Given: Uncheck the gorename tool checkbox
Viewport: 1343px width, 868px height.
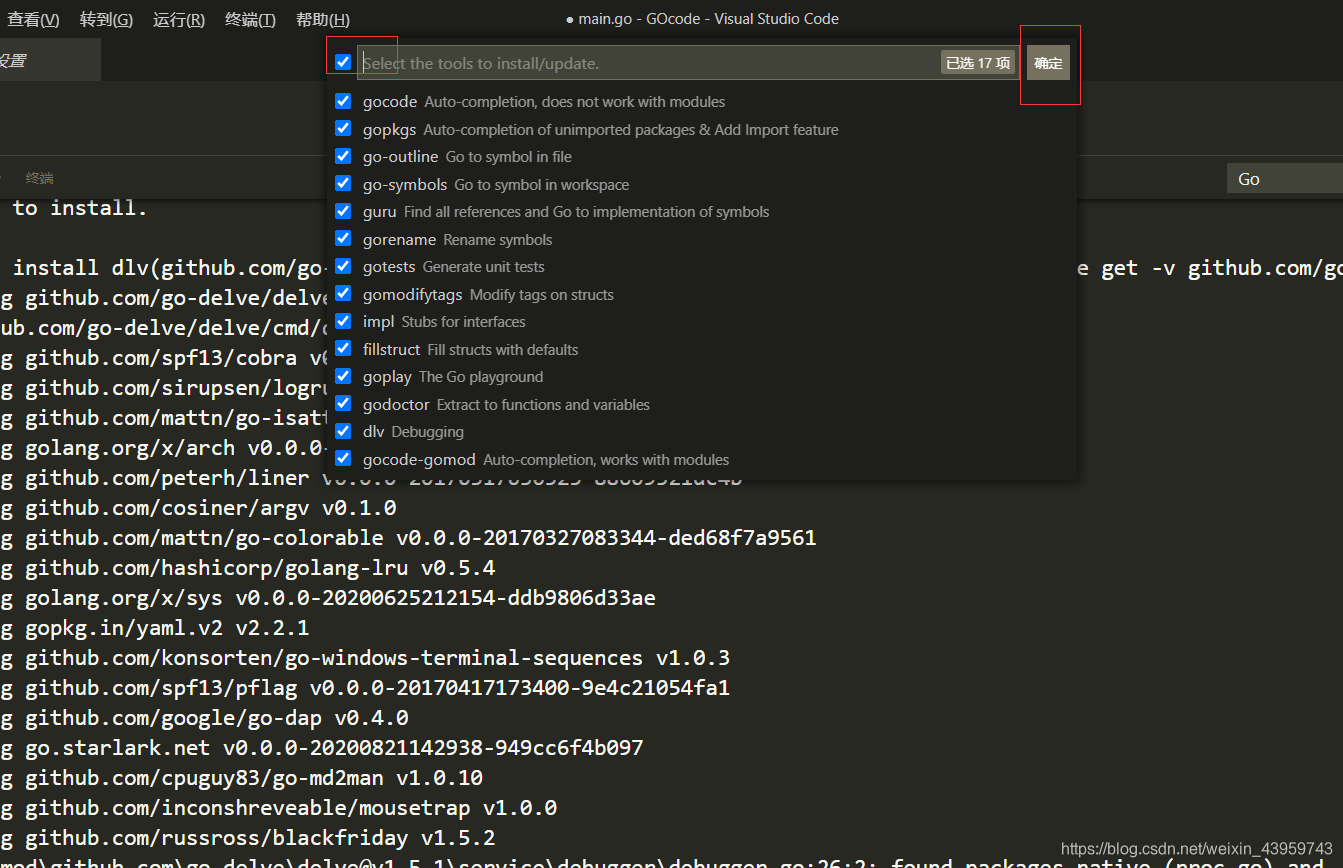Looking at the screenshot, I should pos(343,239).
